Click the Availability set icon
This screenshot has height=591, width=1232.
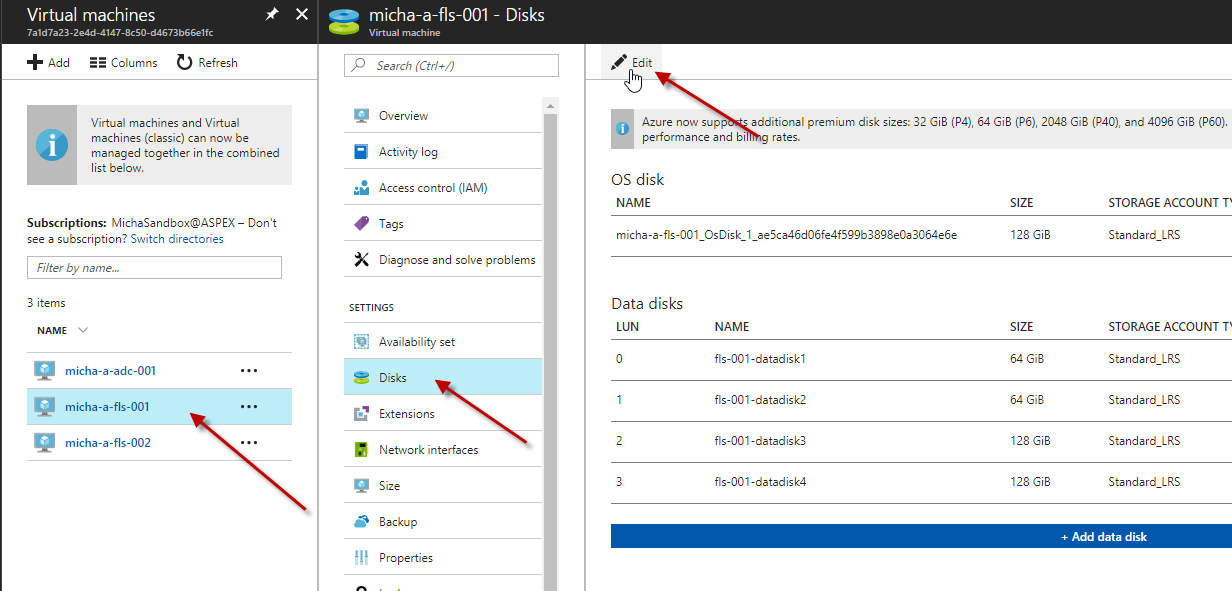[362, 342]
